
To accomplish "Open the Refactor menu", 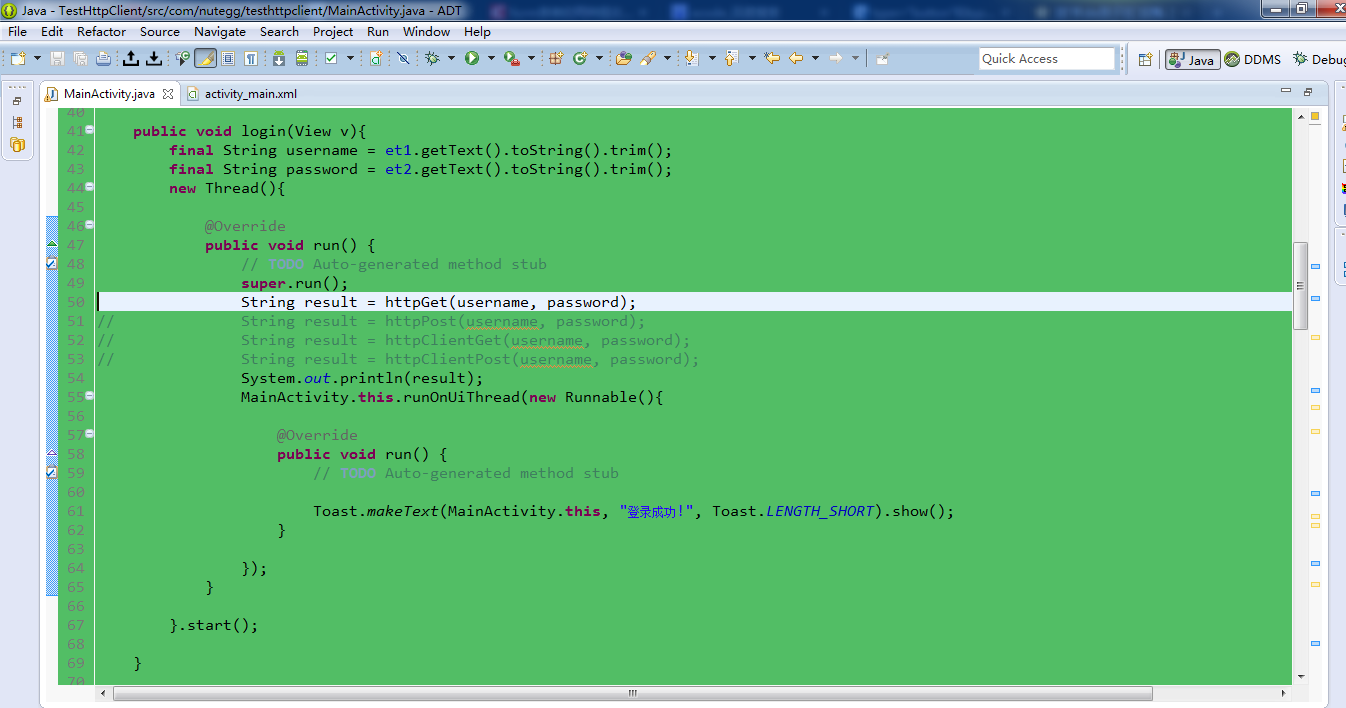I will coord(101,31).
